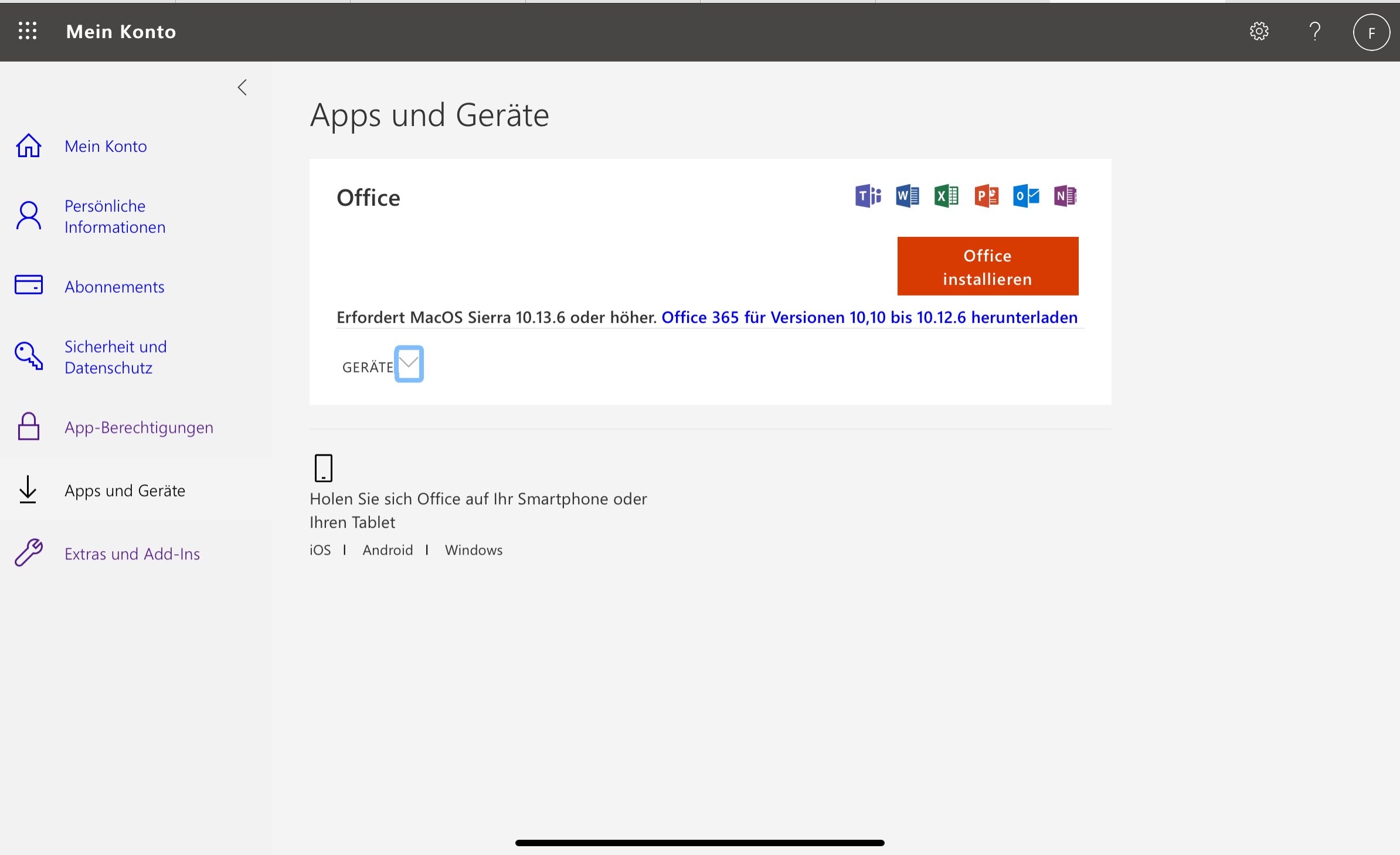Open Abonnements in the sidebar

coord(114,287)
